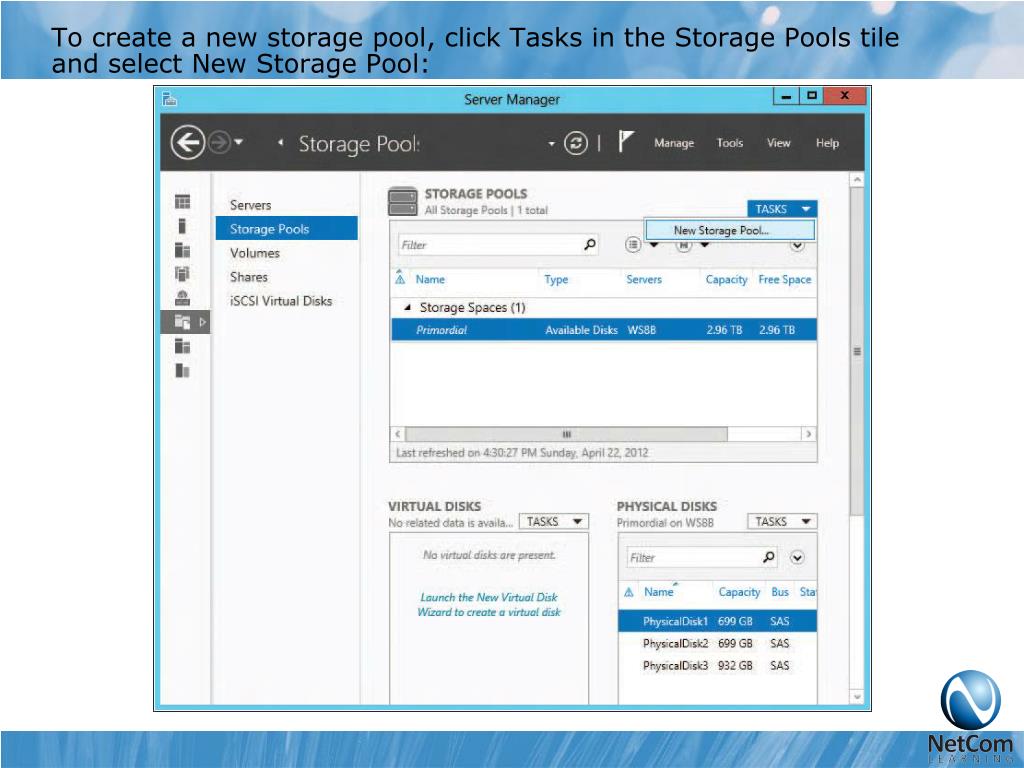Go to Shares in the navigation pane
Screen dimensions: 1024x768
249,277
